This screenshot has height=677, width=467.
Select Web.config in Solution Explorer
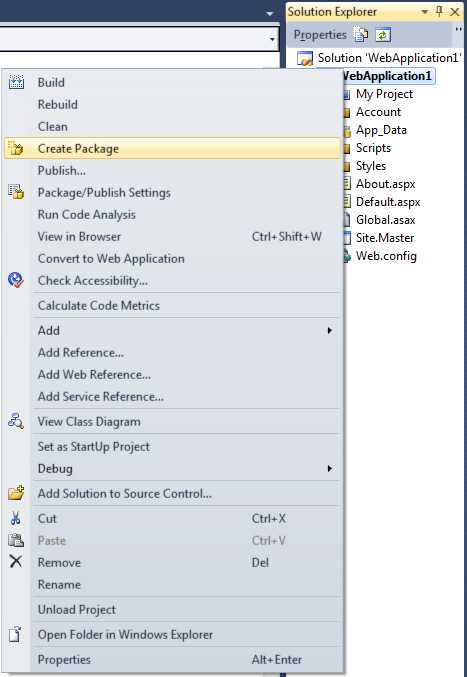[386, 256]
